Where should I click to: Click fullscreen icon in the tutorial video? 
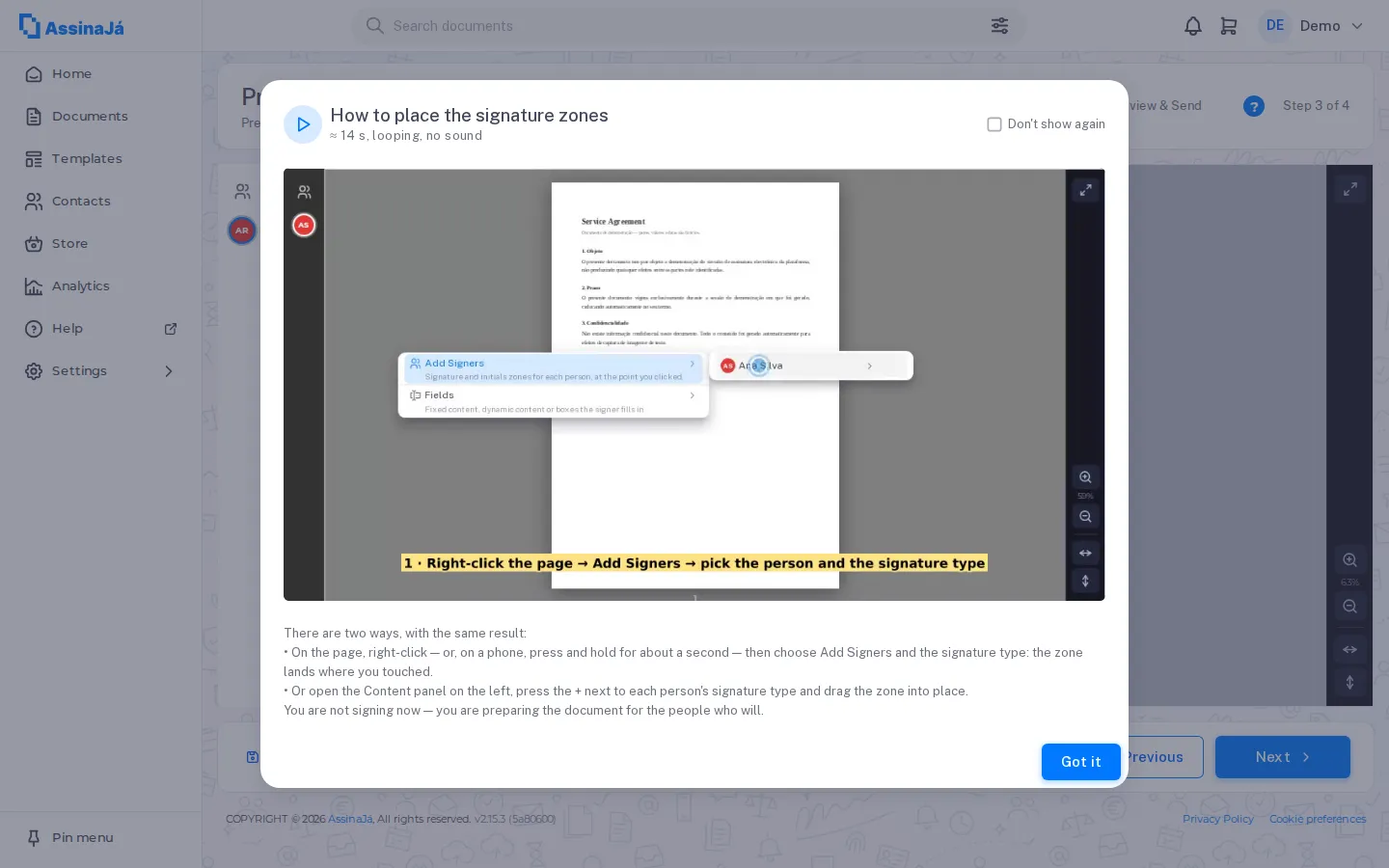(1085, 190)
